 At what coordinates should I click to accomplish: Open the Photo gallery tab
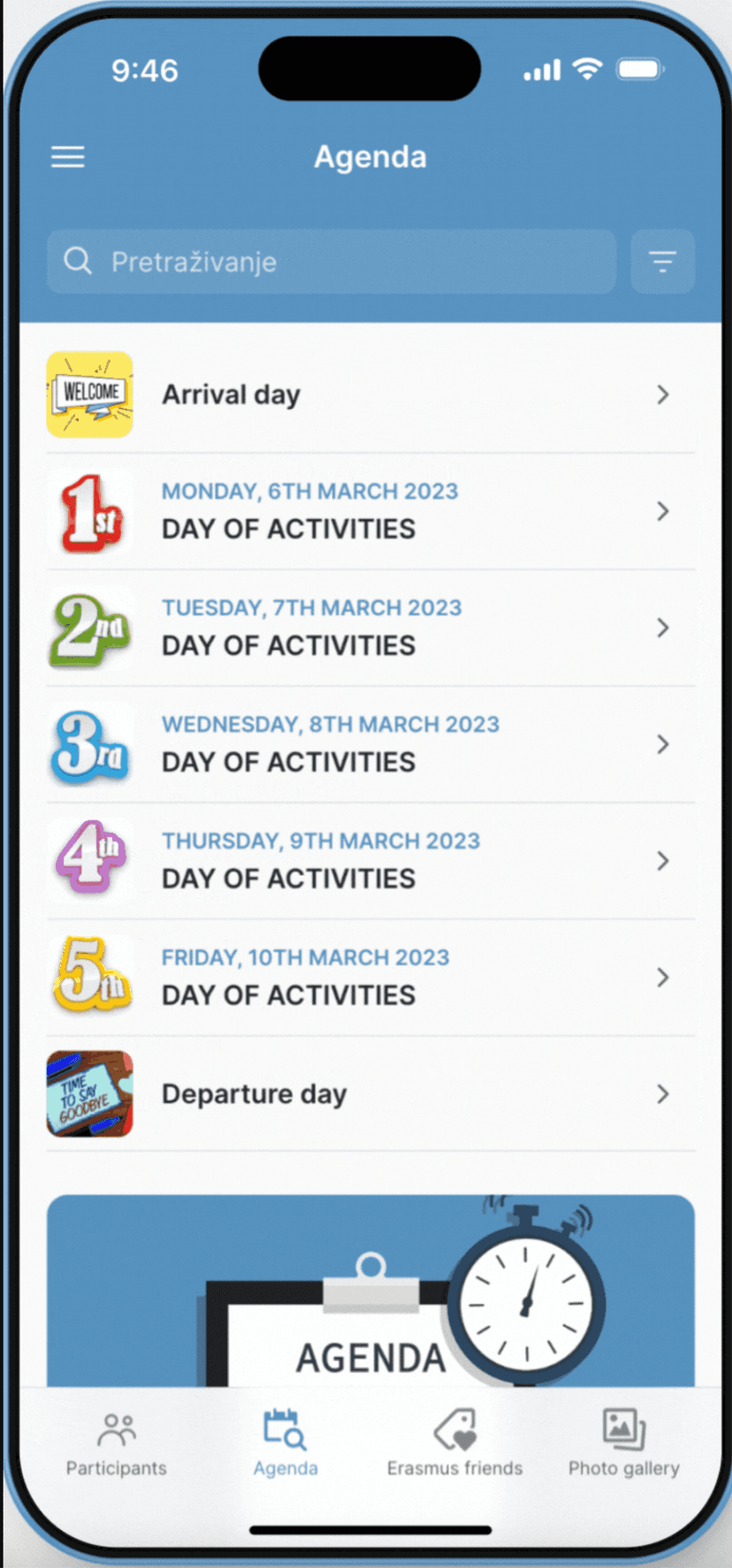pos(624,1444)
